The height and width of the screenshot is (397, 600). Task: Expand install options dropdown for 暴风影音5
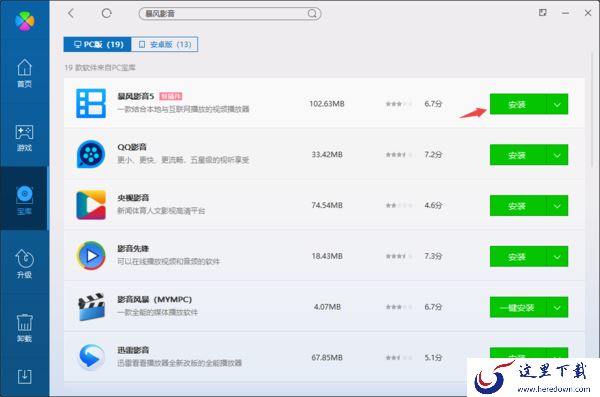tap(557, 104)
